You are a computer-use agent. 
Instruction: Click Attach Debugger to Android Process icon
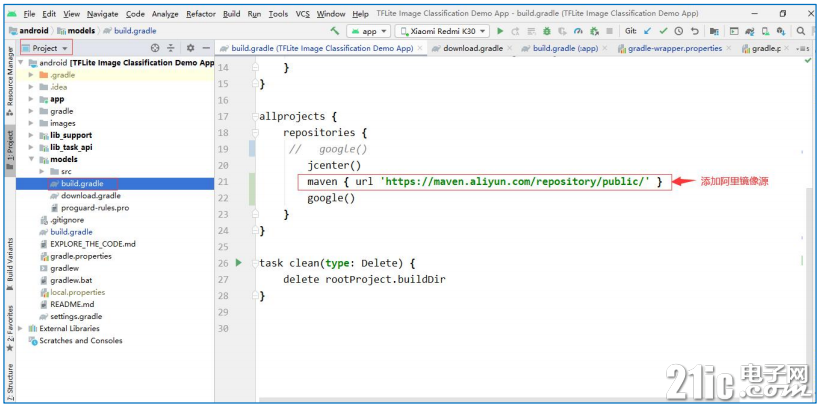[594, 31]
